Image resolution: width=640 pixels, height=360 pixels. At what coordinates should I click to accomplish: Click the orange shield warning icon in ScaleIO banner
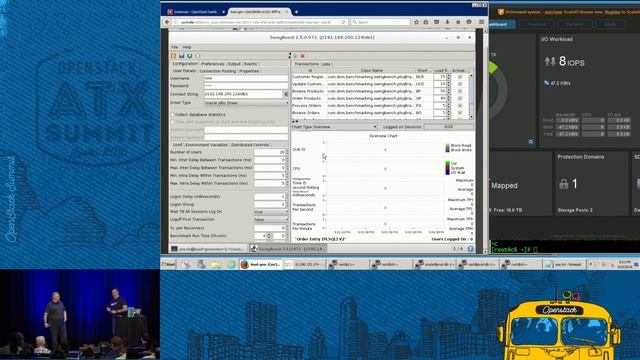coord(501,12)
